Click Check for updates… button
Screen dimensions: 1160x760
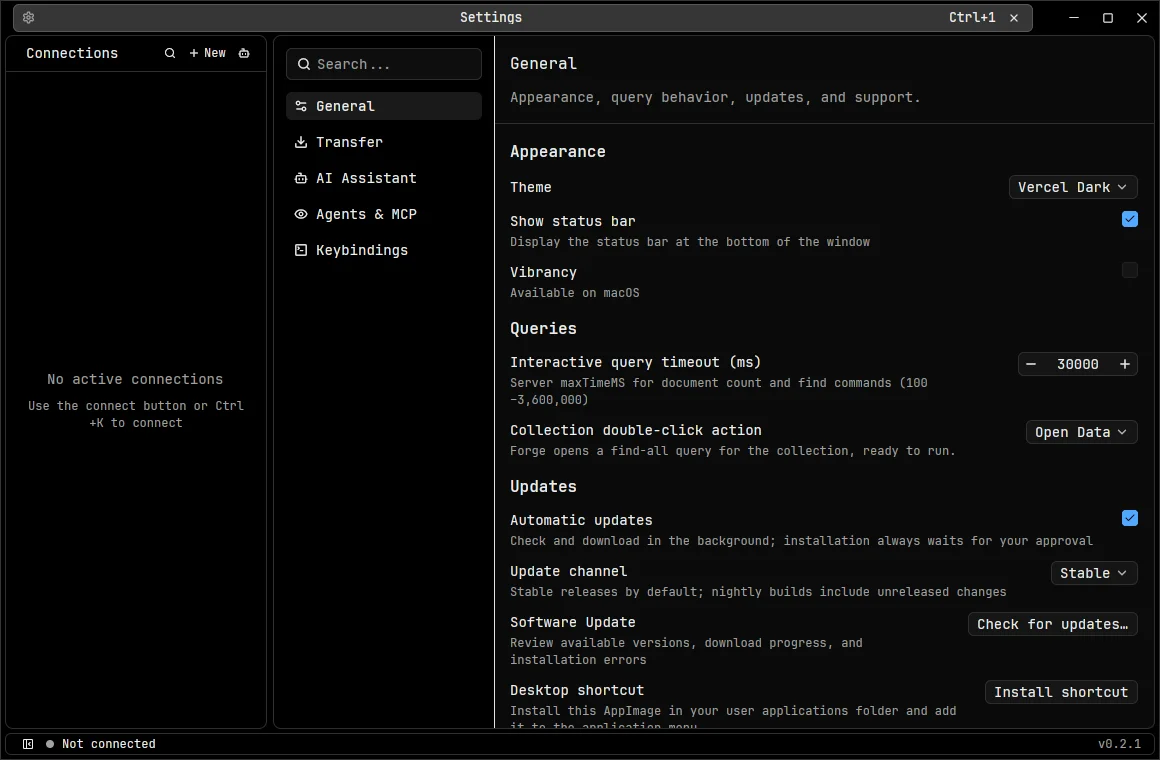tap(1053, 625)
